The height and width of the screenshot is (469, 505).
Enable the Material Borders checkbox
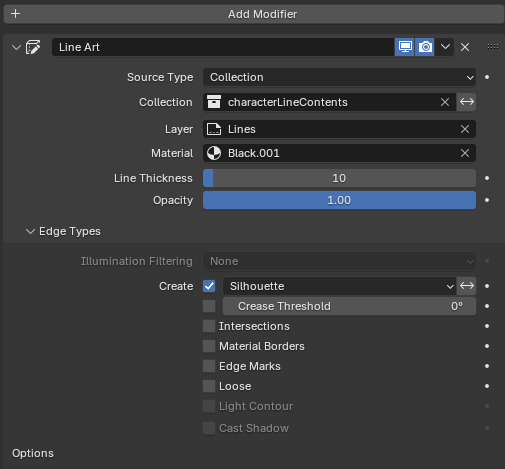(x=209, y=346)
